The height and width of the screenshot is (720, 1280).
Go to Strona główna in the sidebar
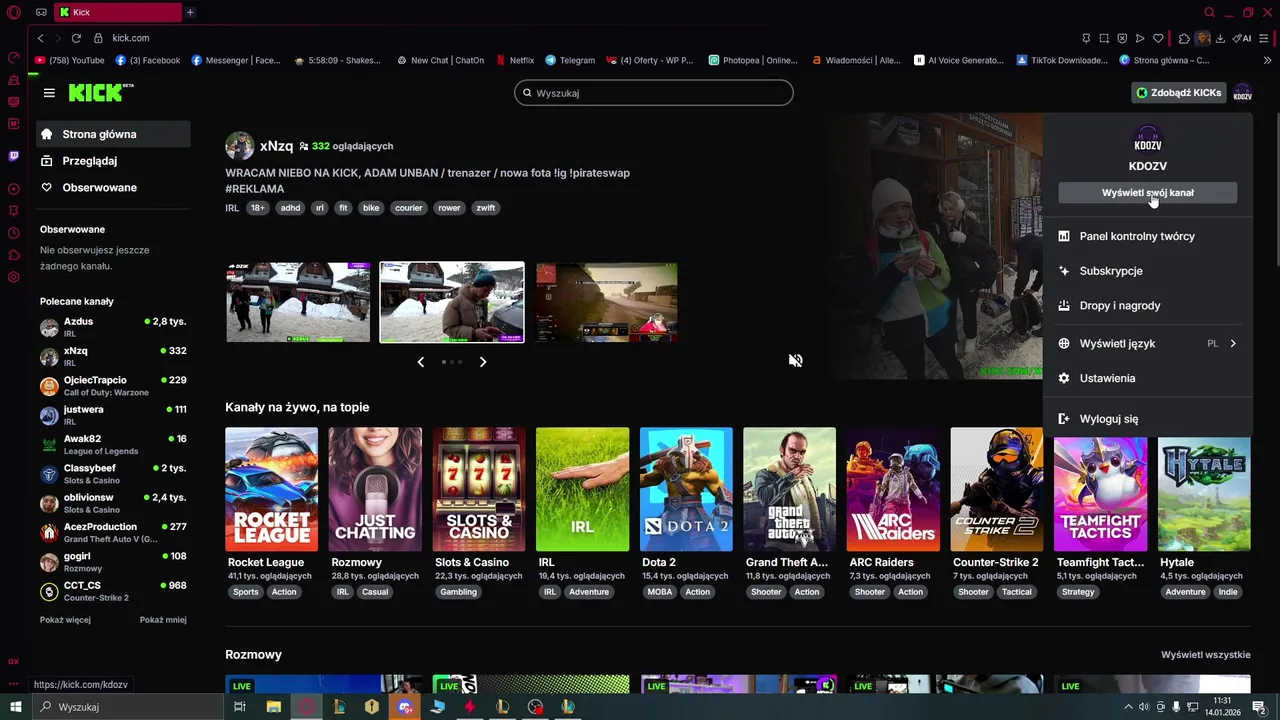pos(113,134)
